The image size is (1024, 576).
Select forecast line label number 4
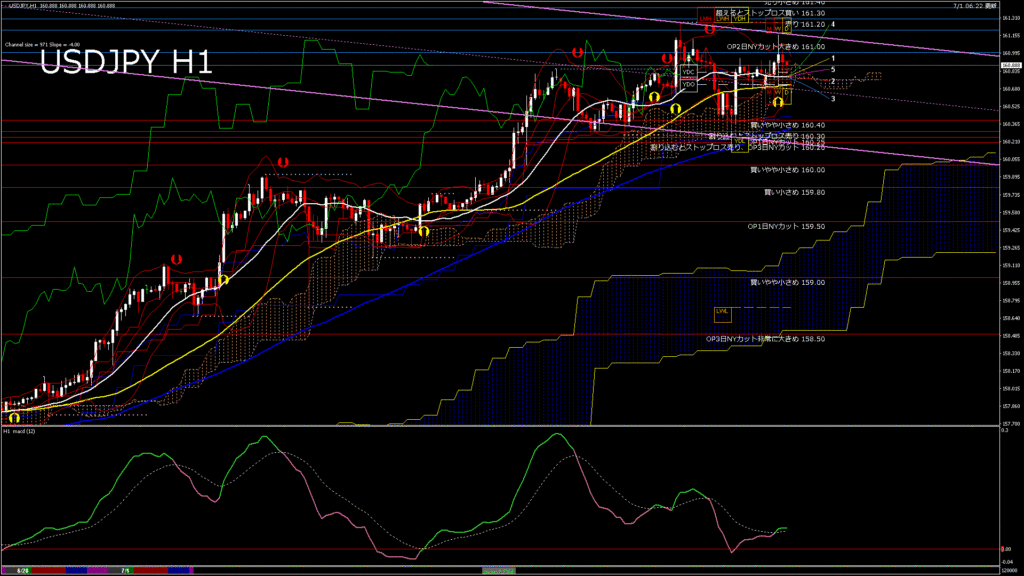click(x=834, y=24)
